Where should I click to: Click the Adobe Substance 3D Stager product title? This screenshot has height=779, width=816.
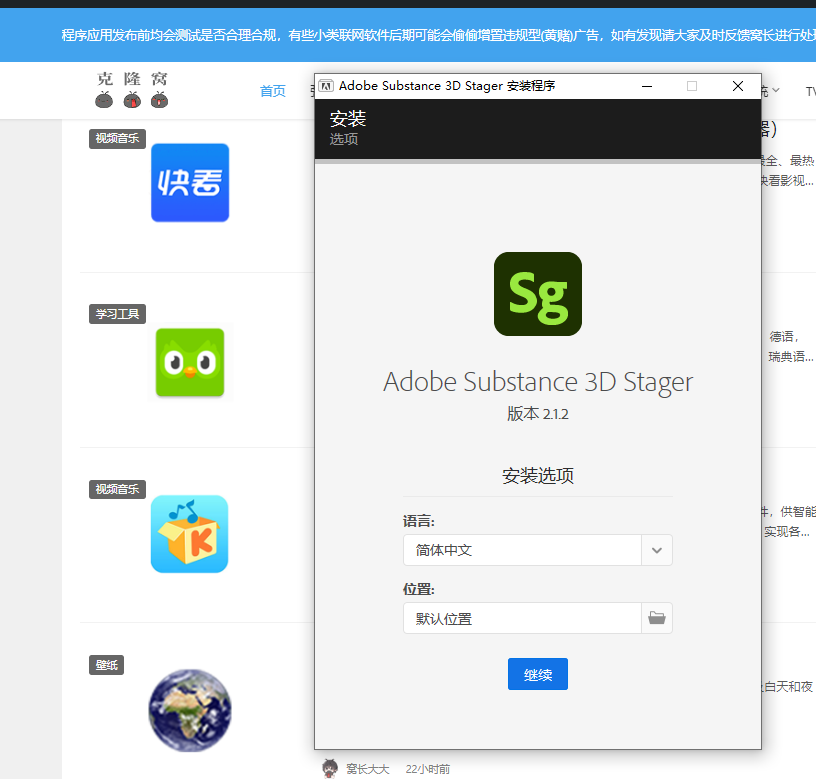pos(538,381)
